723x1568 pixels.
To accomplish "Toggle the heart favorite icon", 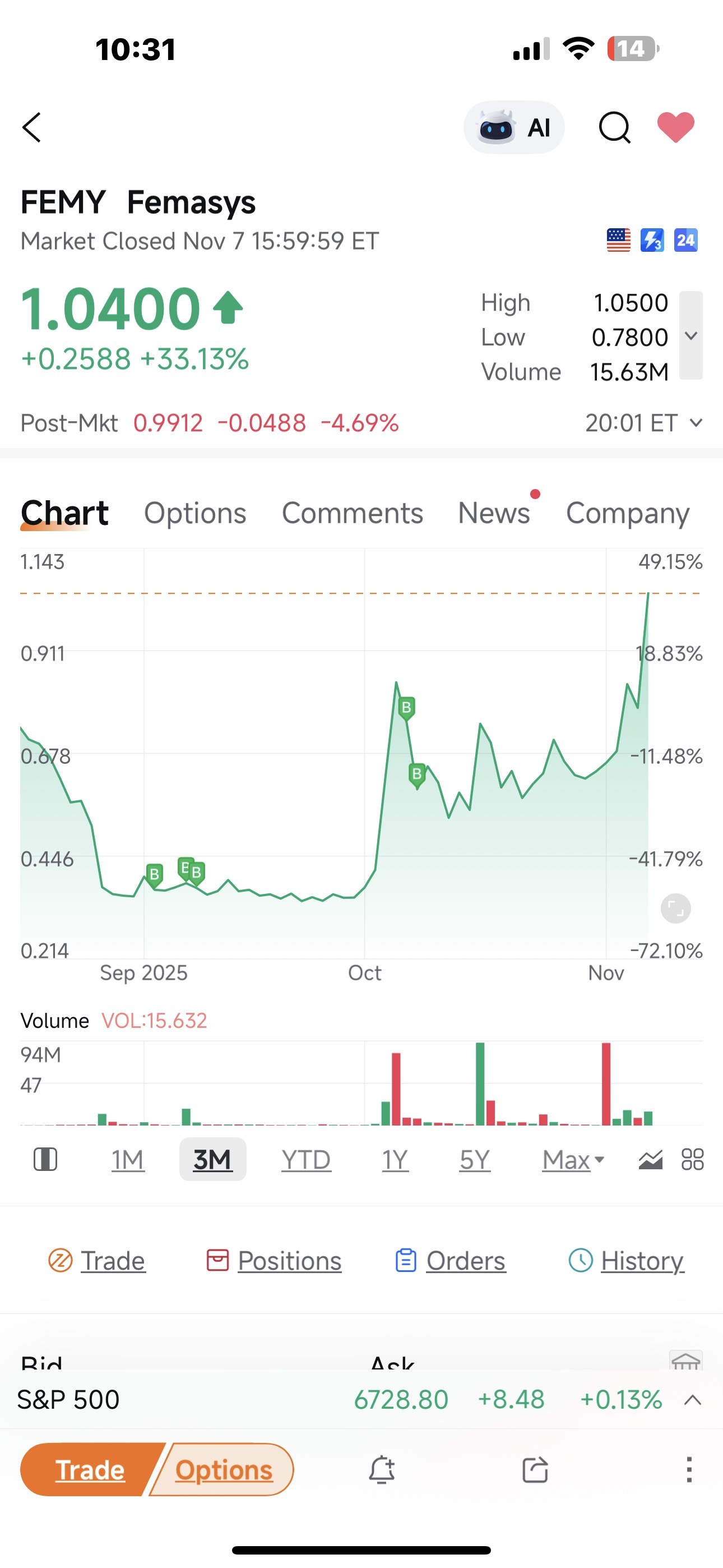I will (x=675, y=128).
